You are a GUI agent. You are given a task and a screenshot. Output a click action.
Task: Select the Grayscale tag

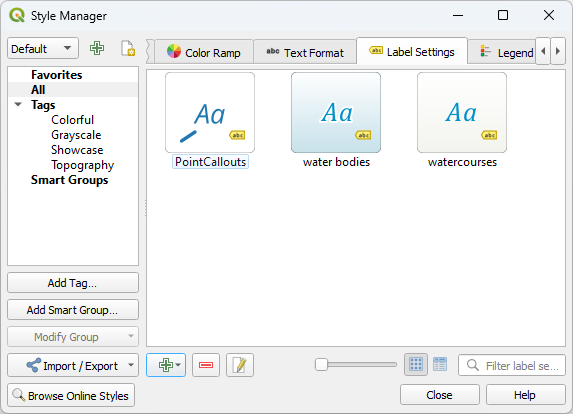click(76, 135)
